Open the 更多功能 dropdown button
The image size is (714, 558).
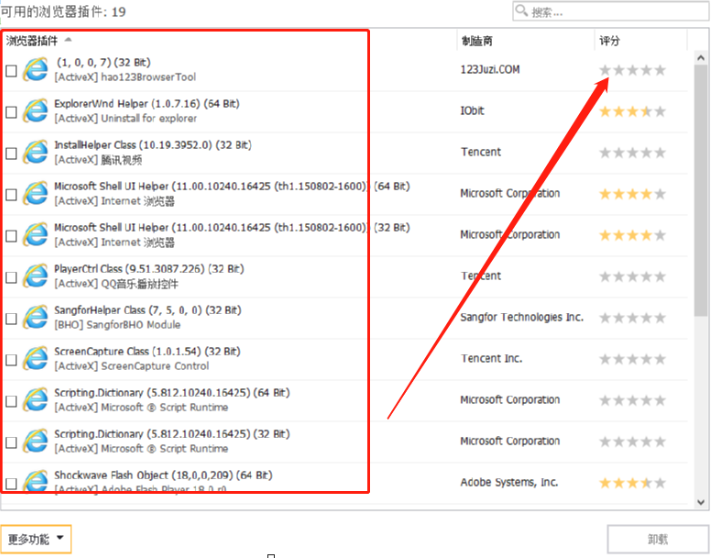[36, 539]
